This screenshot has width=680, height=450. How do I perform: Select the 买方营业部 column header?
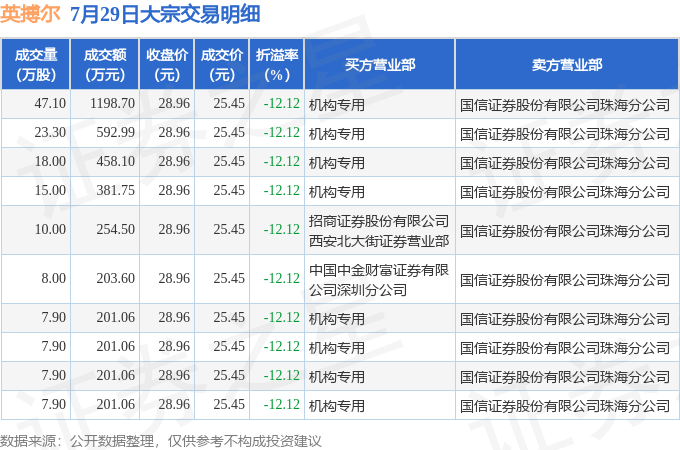click(380, 65)
